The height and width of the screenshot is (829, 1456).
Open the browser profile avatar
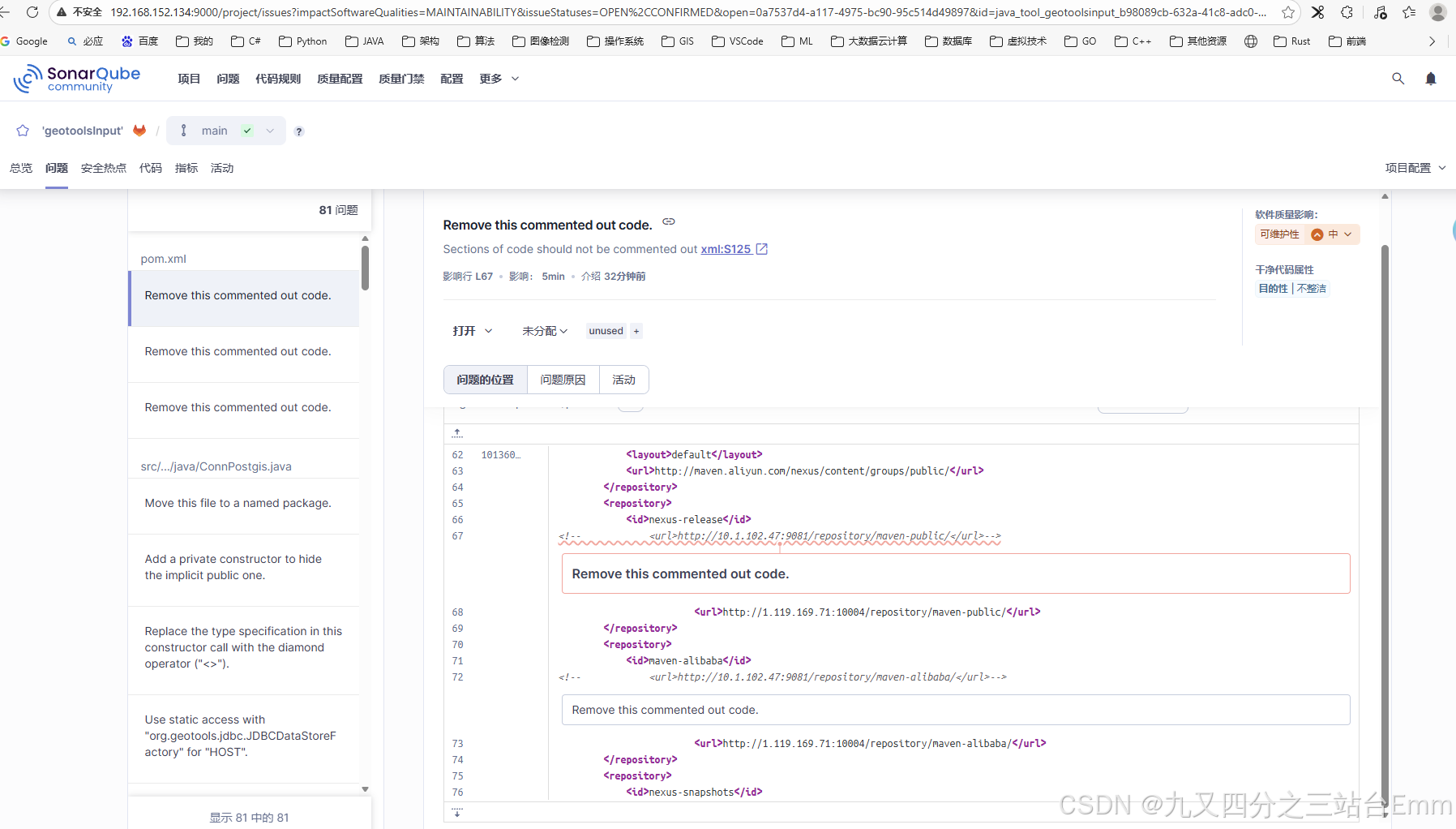(x=1437, y=12)
